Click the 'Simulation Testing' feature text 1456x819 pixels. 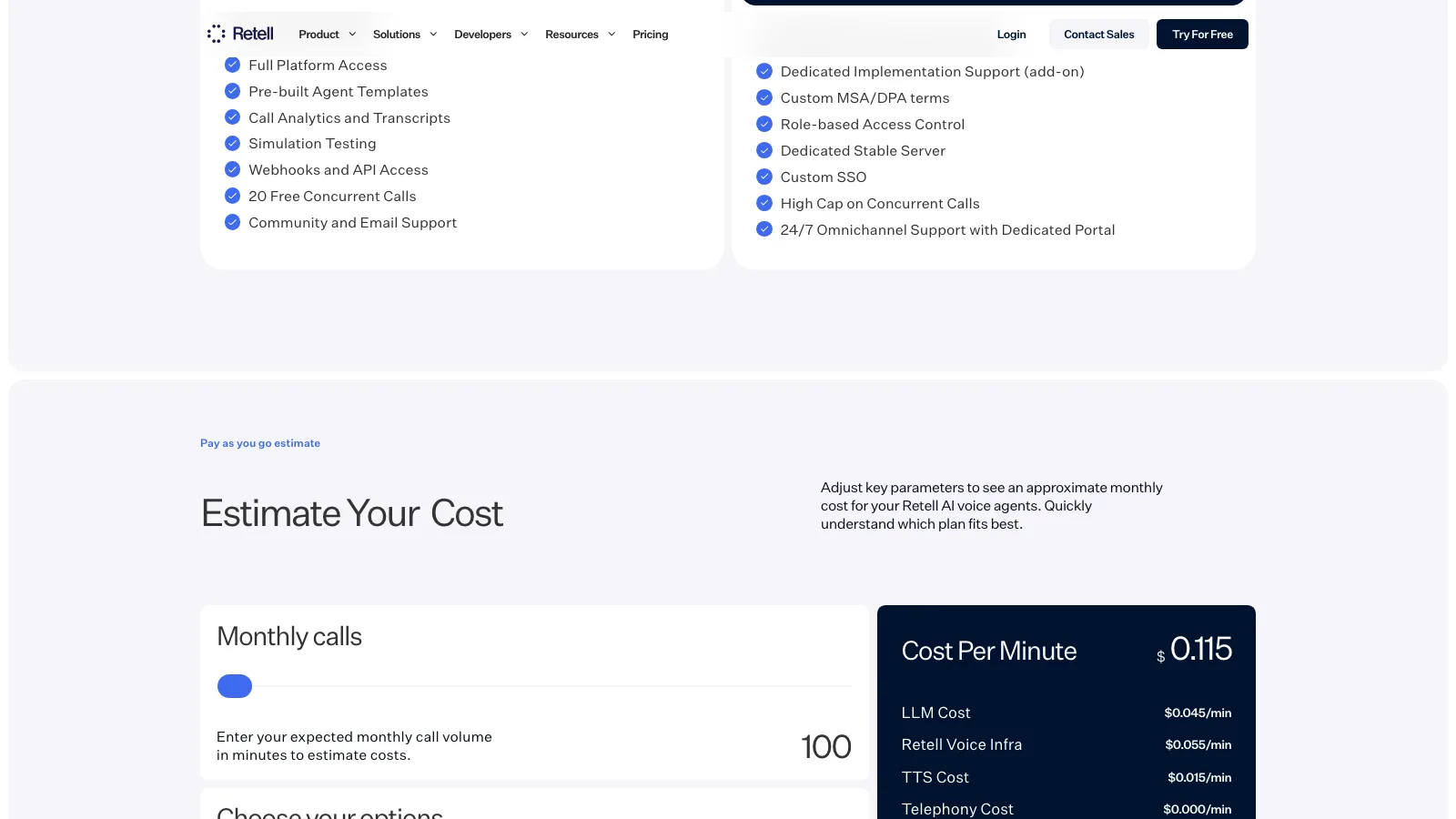pyautogui.click(x=312, y=144)
